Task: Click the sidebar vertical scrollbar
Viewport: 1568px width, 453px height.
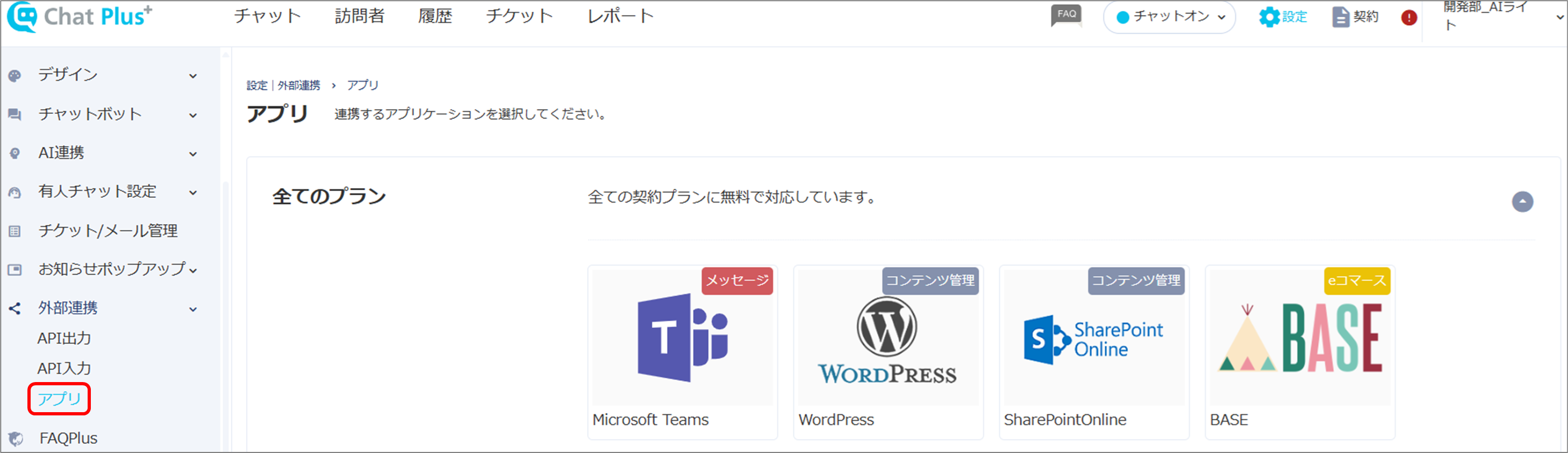Action: tap(226, 317)
